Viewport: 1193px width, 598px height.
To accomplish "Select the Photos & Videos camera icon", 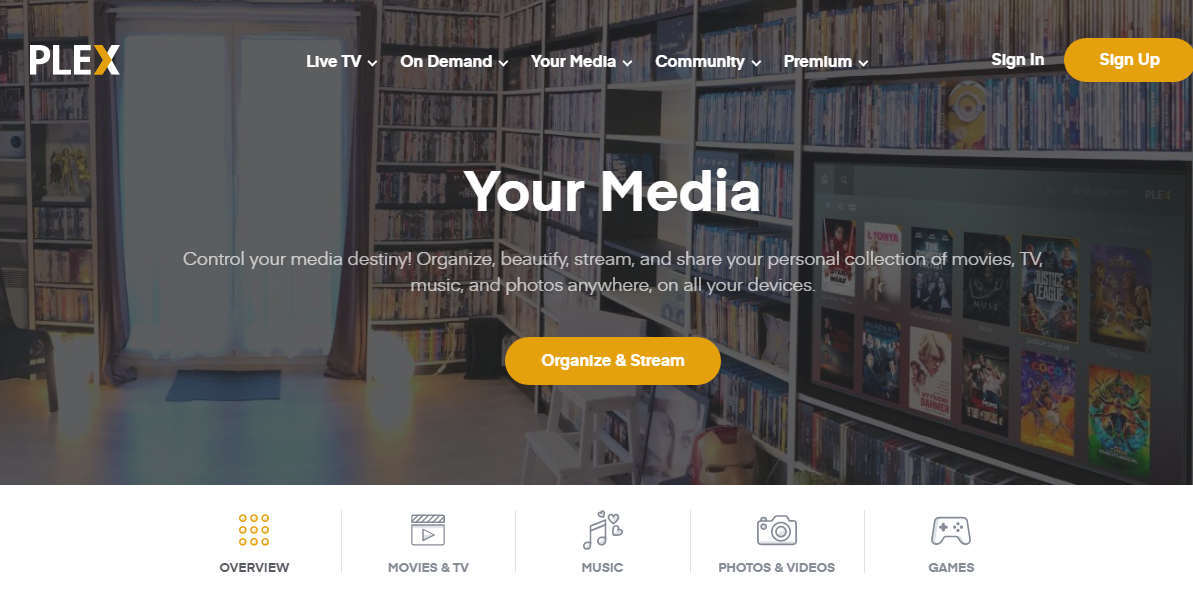I will click(777, 530).
